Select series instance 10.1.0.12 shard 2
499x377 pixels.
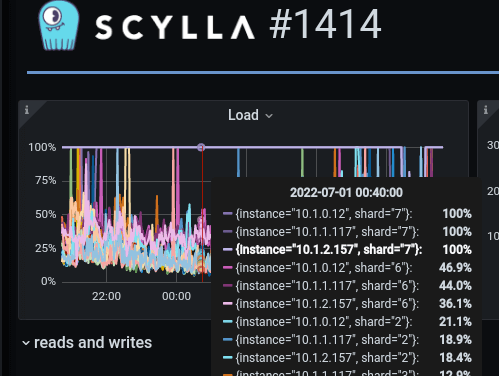(x=324, y=322)
